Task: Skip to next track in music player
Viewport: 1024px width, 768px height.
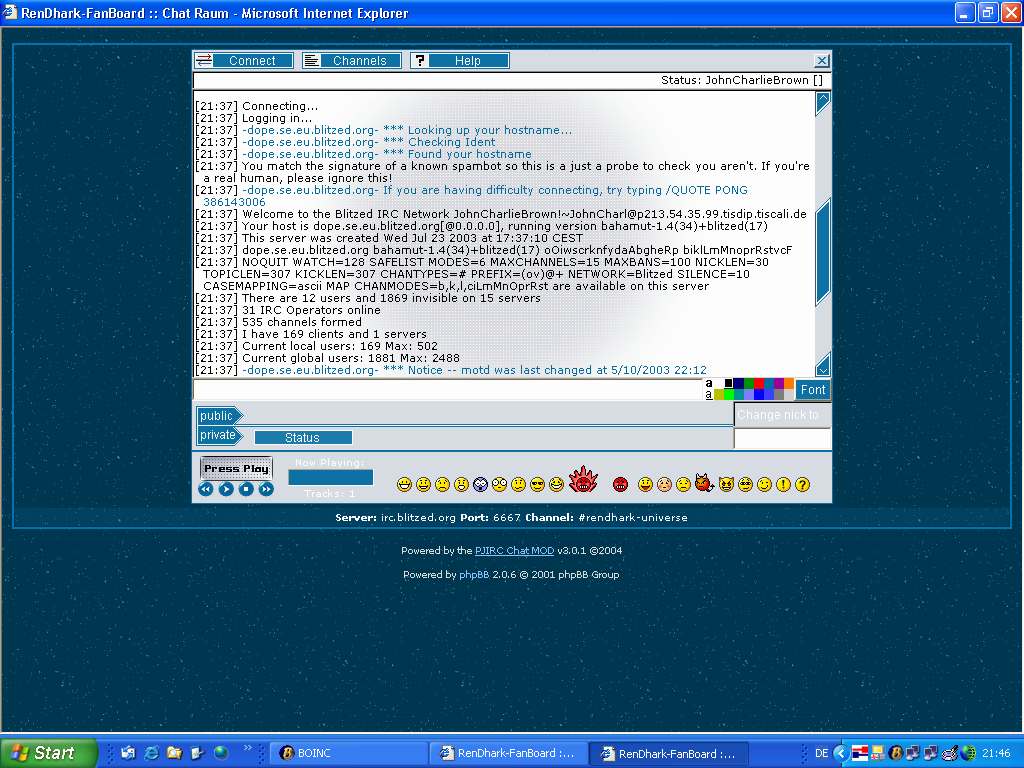Action: (266, 489)
